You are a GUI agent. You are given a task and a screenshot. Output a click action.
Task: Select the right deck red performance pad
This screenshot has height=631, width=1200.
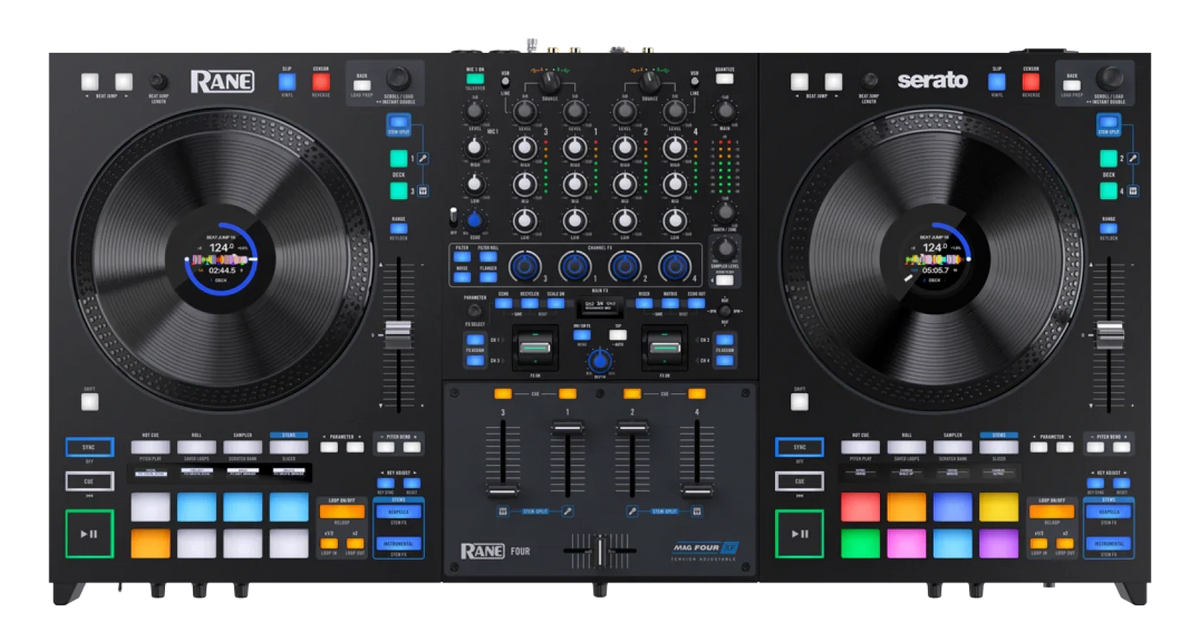click(x=860, y=508)
